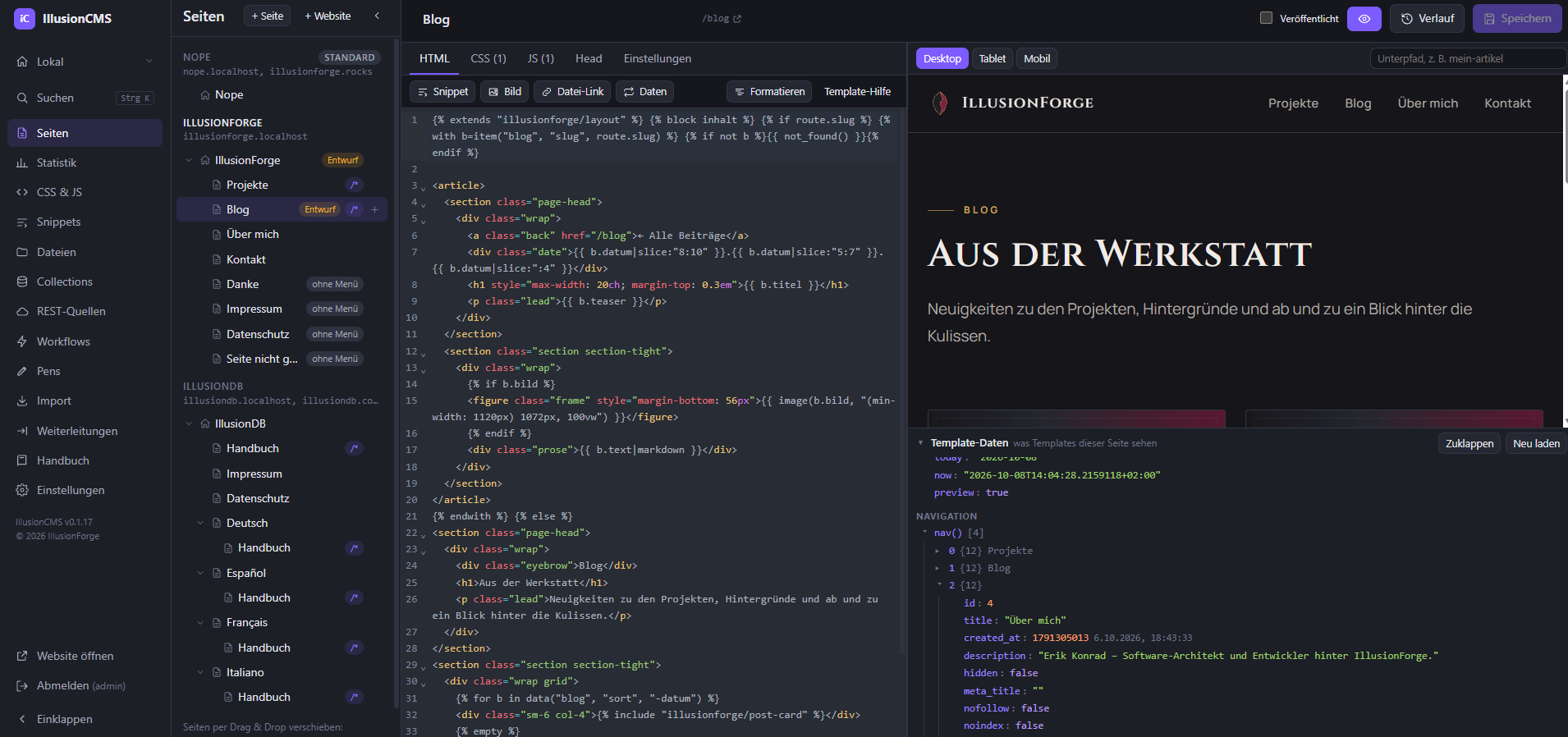Collapse the Seiten panel with left chevron
1568x737 pixels.
377,16
